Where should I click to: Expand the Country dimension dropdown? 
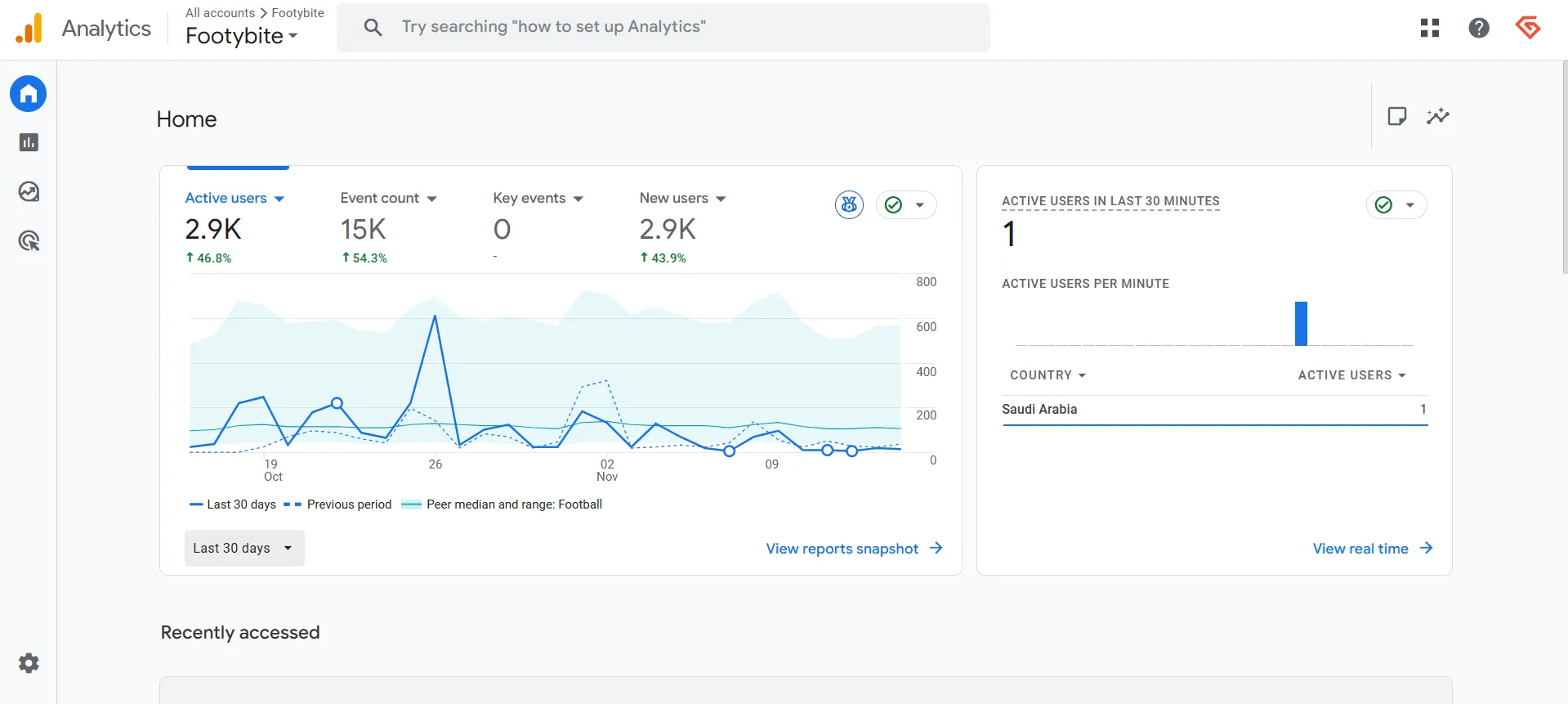(x=1048, y=375)
